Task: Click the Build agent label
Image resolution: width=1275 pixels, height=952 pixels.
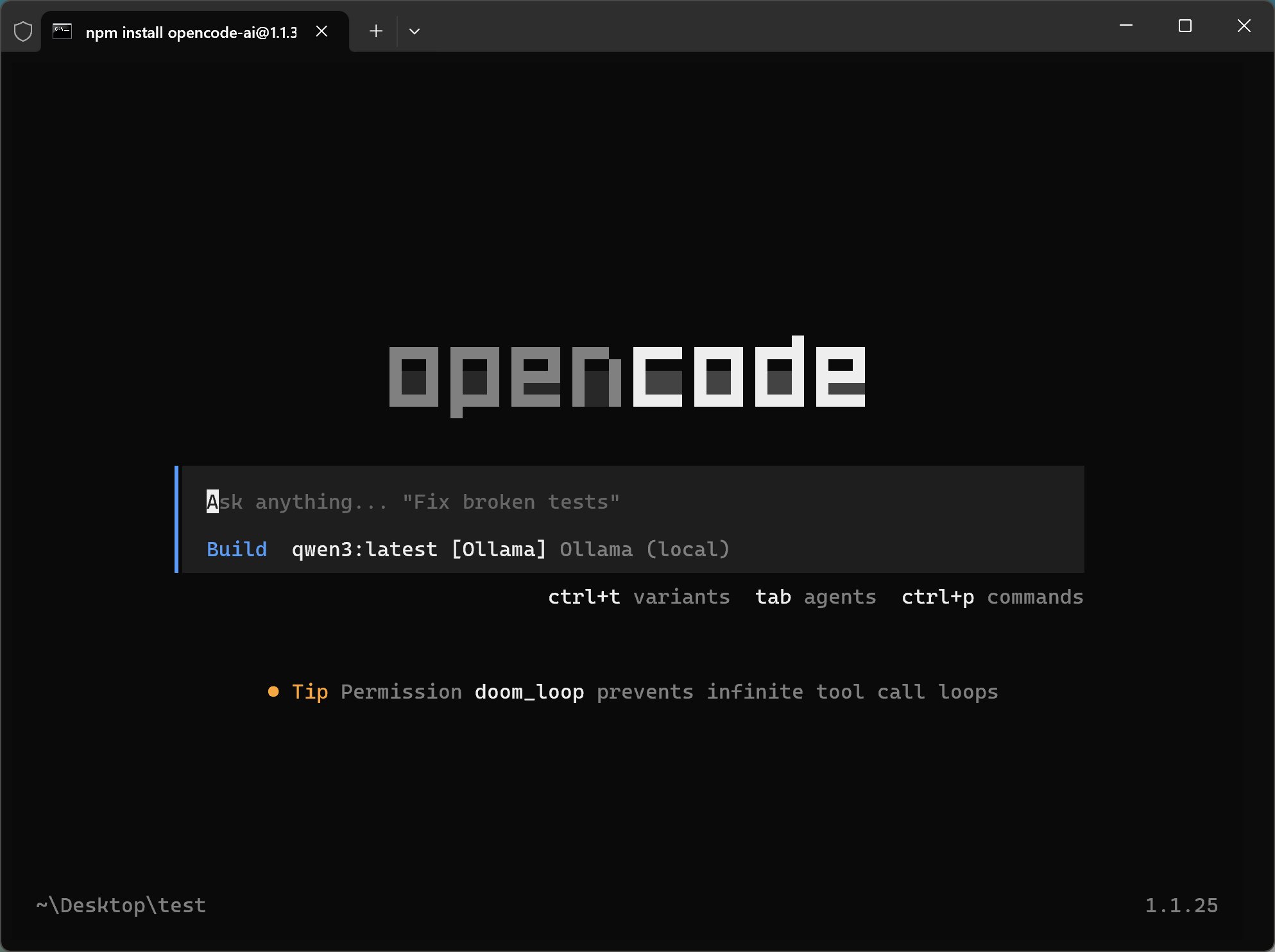Action: tap(237, 549)
